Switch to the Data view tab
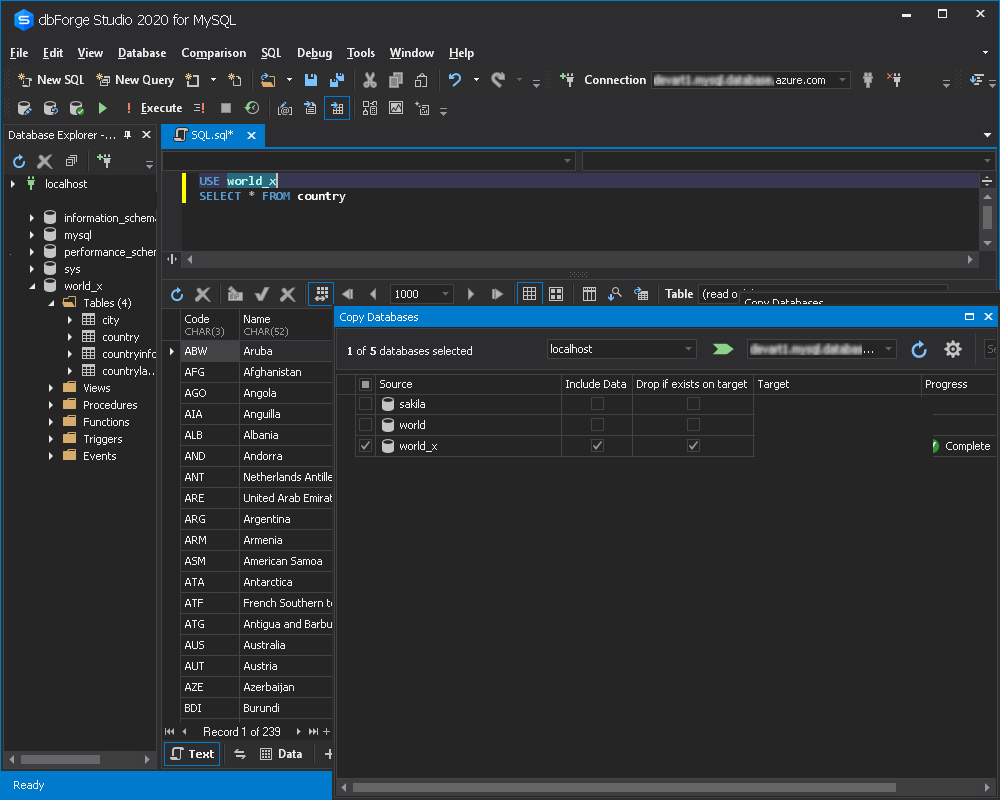This screenshot has height=800, width=1000. coord(281,754)
